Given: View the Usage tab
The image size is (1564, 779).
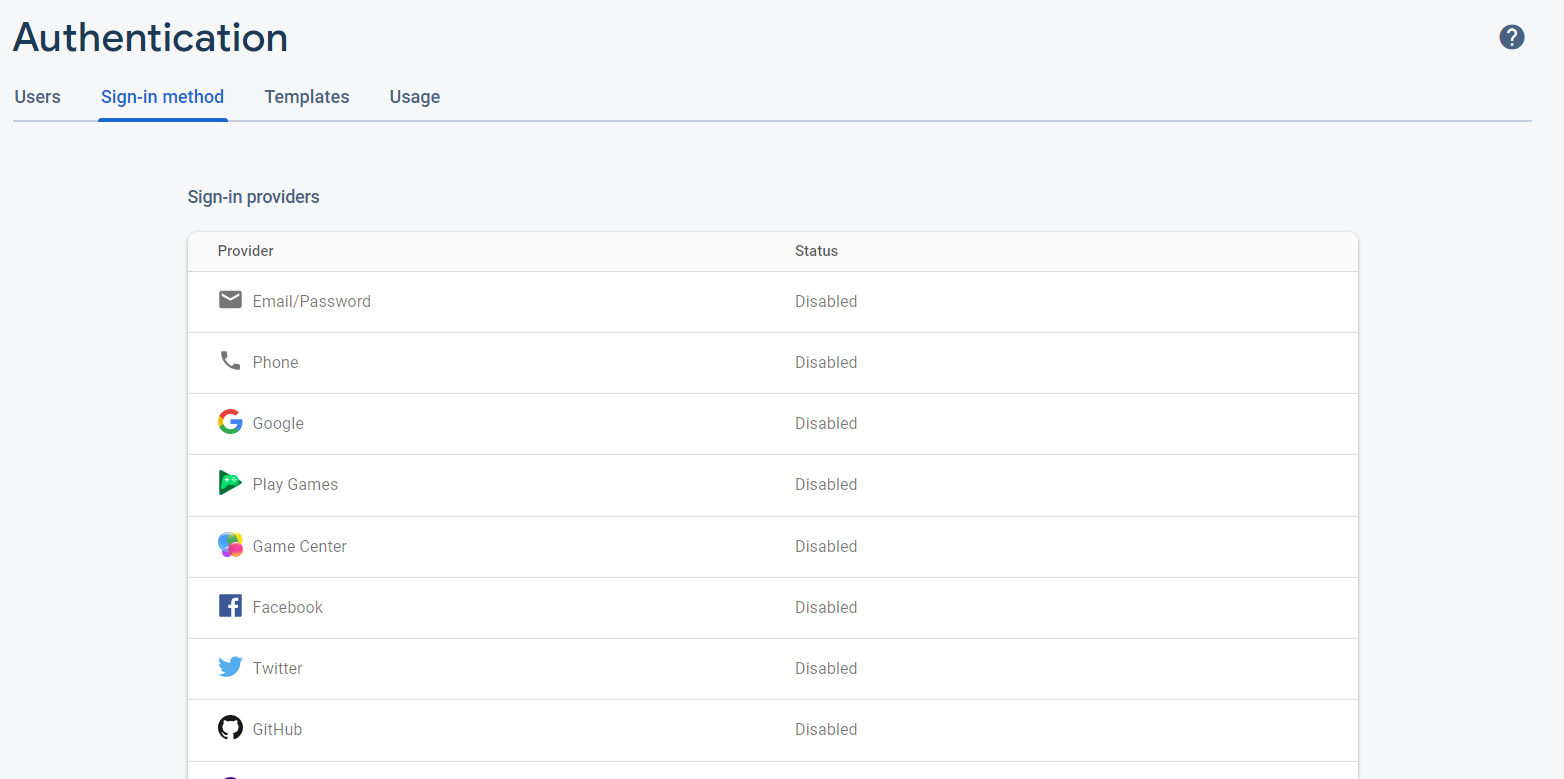Looking at the screenshot, I should point(414,96).
